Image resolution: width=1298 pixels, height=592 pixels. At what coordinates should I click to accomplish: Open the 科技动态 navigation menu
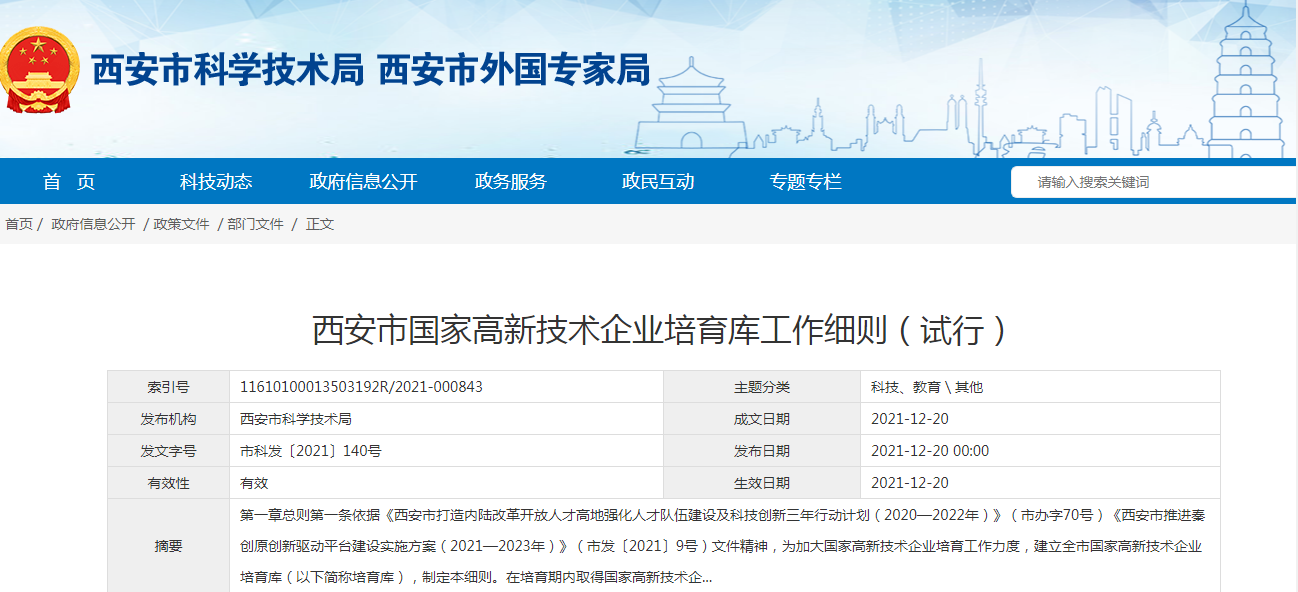(216, 182)
